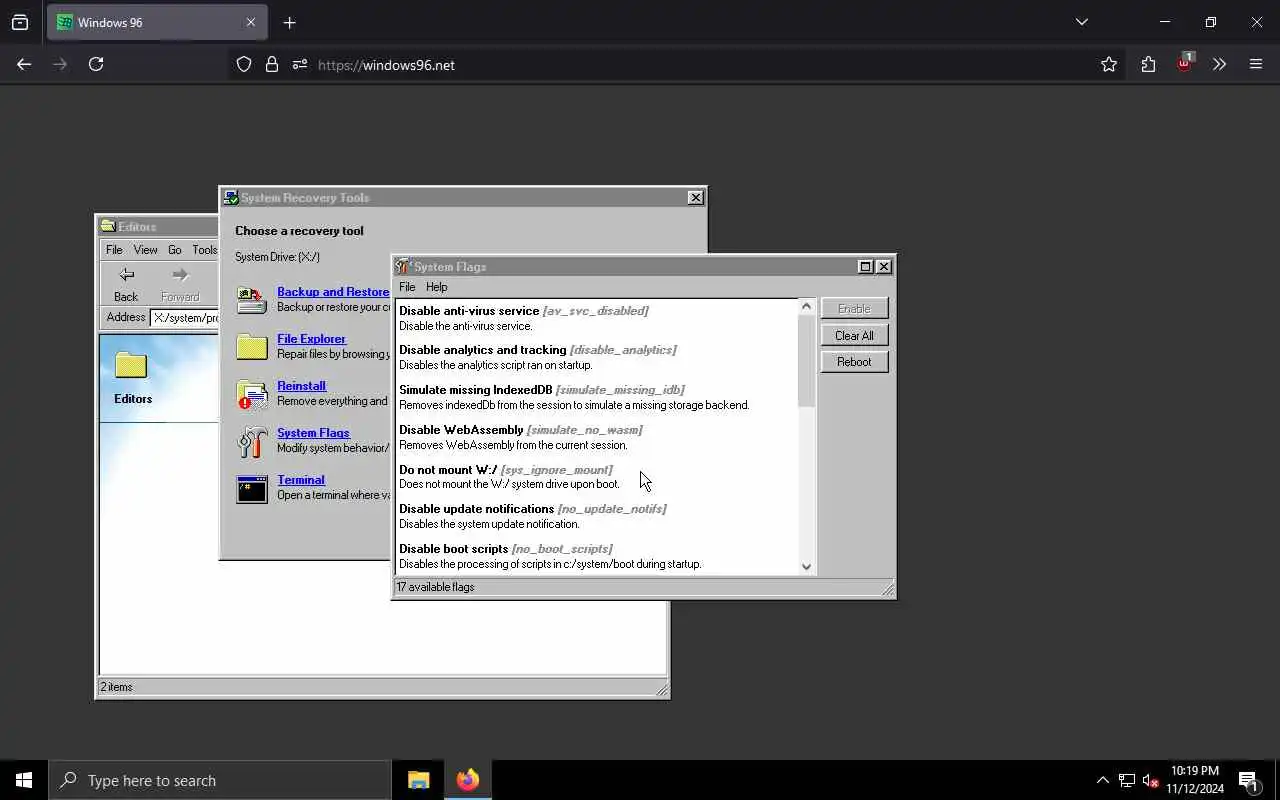Open the System Flags link

pyautogui.click(x=313, y=433)
